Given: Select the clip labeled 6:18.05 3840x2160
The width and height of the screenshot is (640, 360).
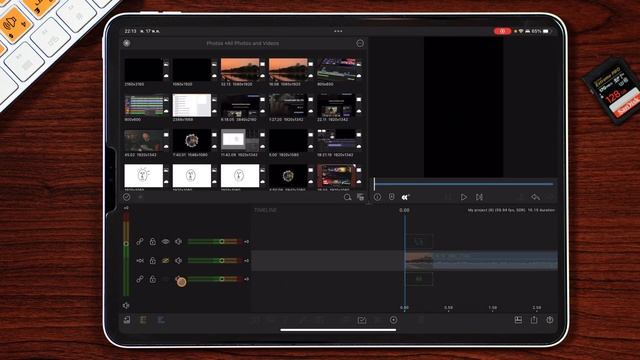Looking at the screenshot, I should pos(240,105).
